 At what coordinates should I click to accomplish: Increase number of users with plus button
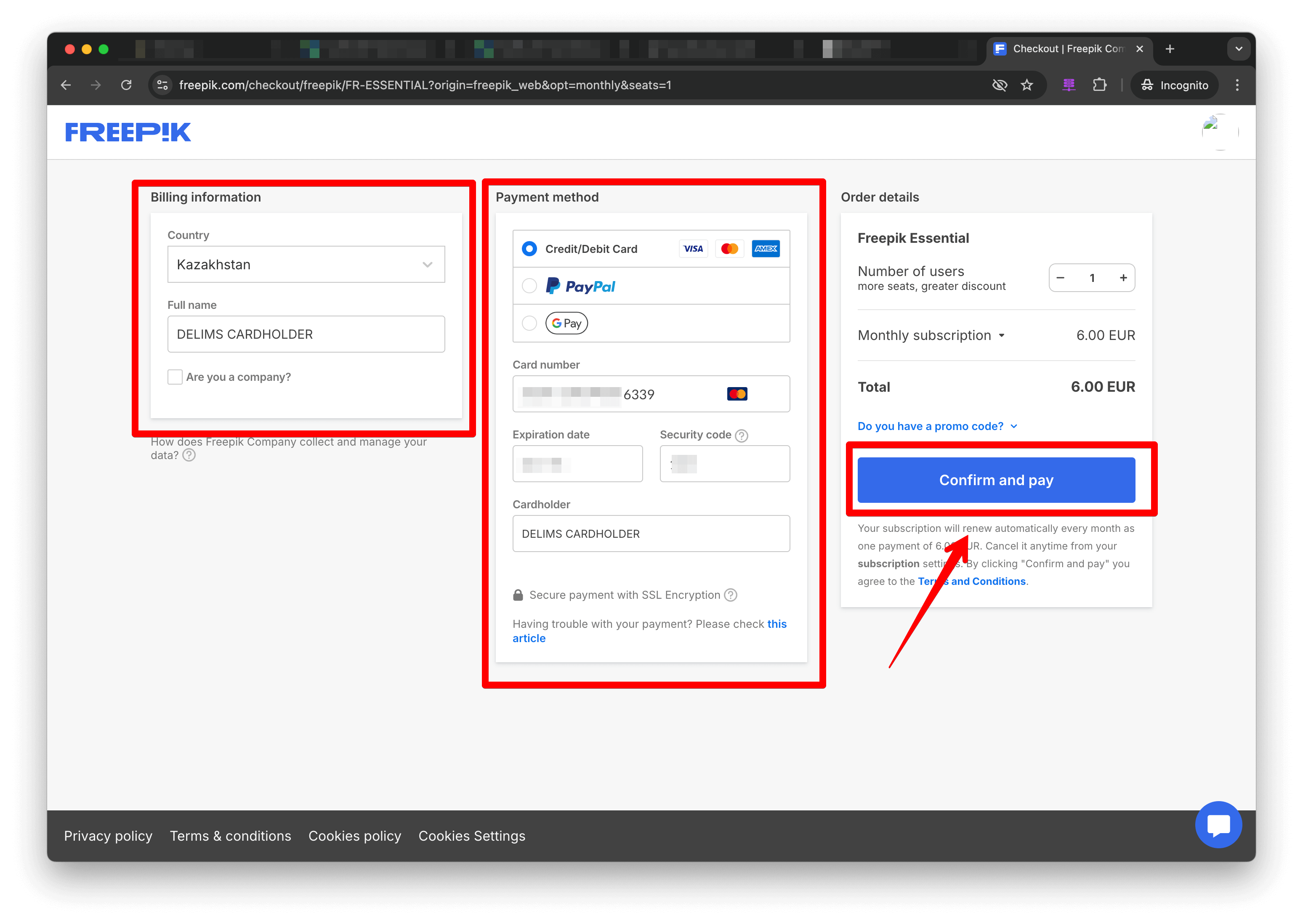(1123, 278)
